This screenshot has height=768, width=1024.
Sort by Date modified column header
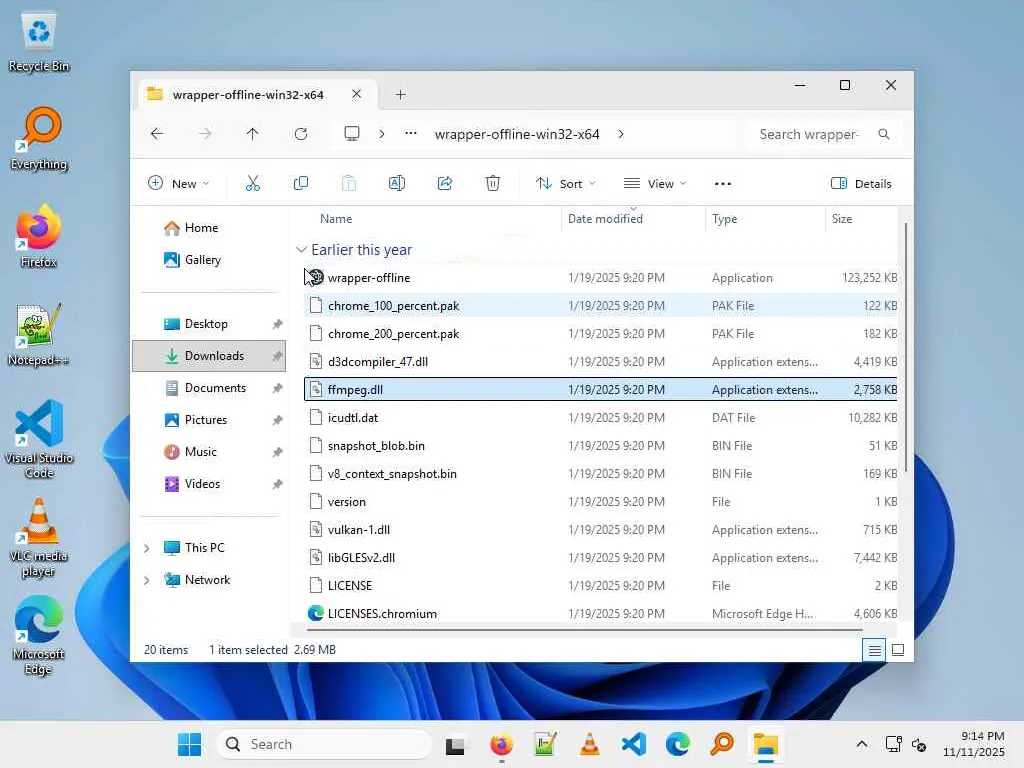coord(605,219)
